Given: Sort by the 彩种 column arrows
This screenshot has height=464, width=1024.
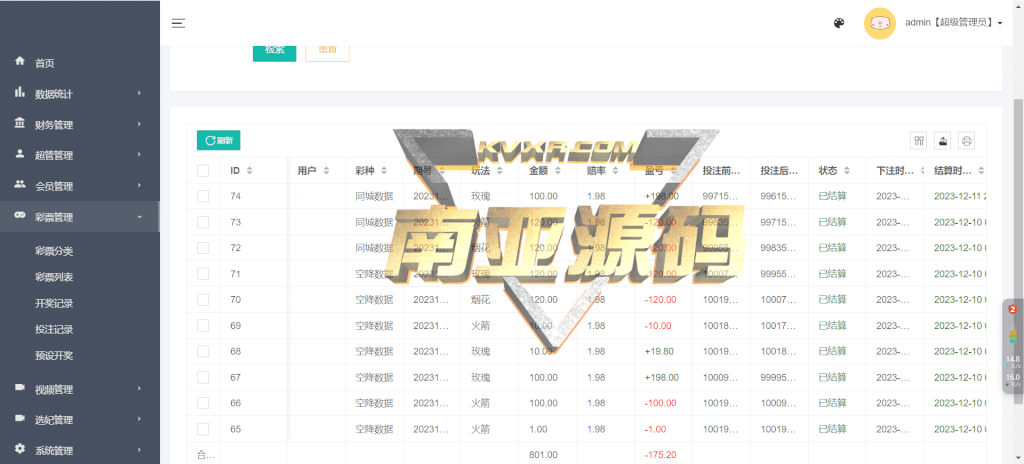Looking at the screenshot, I should coord(384,171).
